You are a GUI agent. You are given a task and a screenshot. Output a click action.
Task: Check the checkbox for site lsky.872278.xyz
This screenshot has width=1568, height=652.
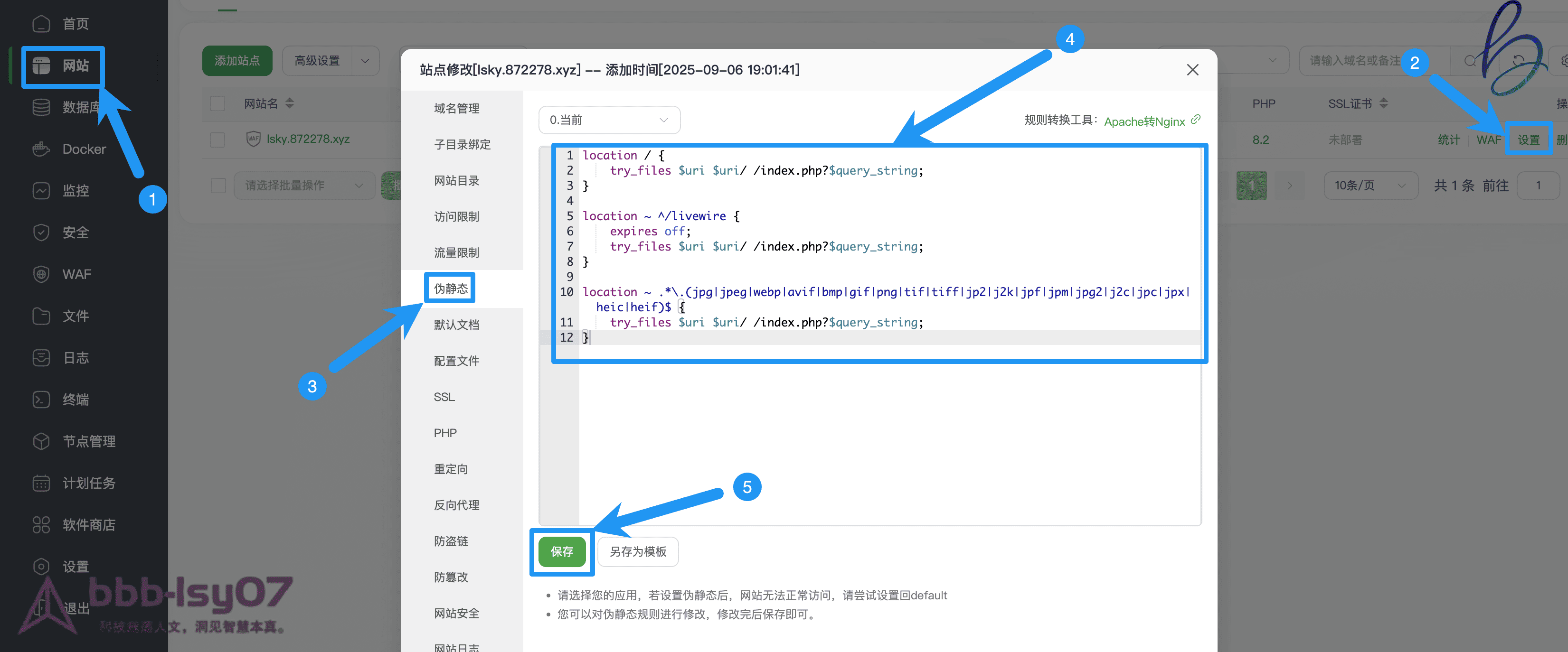tap(217, 140)
